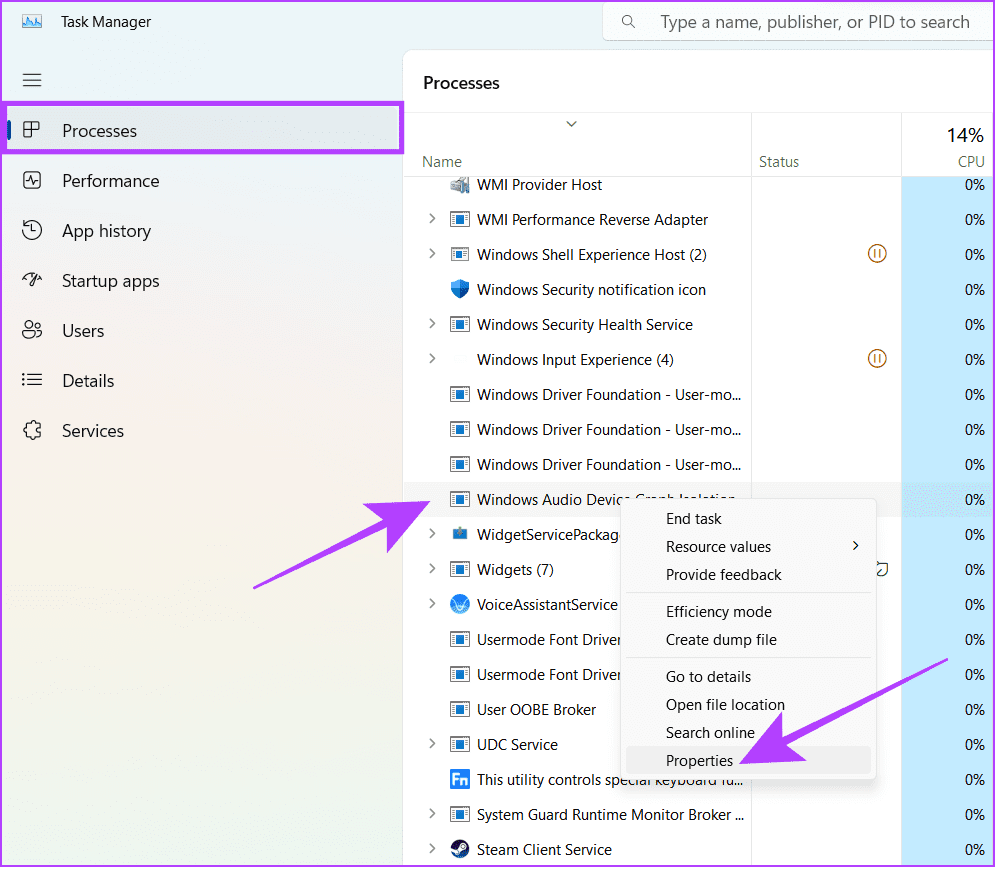Image resolution: width=995 pixels, height=869 pixels.
Task: Open the Details list icon
Action: (32, 380)
